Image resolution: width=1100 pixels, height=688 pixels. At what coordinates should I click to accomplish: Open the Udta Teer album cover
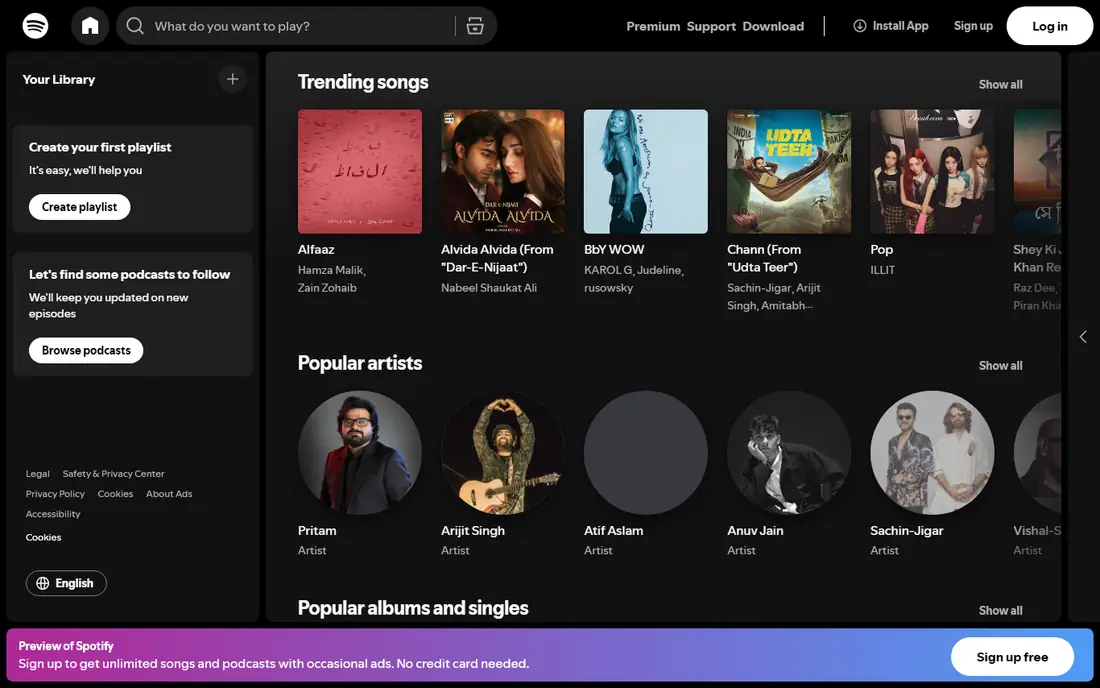point(789,171)
